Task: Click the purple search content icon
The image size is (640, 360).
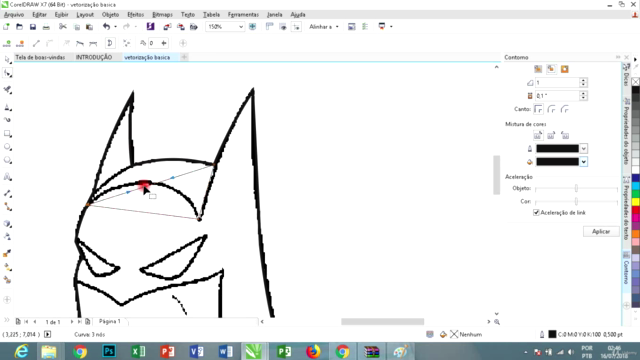Action: click(150, 27)
